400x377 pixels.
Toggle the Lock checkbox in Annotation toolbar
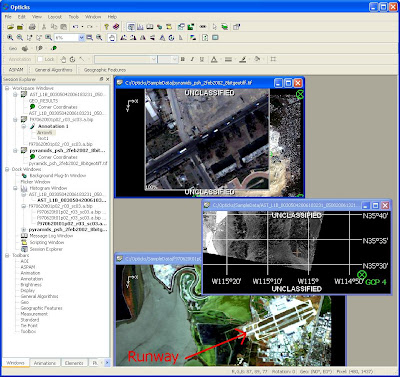click(40, 59)
